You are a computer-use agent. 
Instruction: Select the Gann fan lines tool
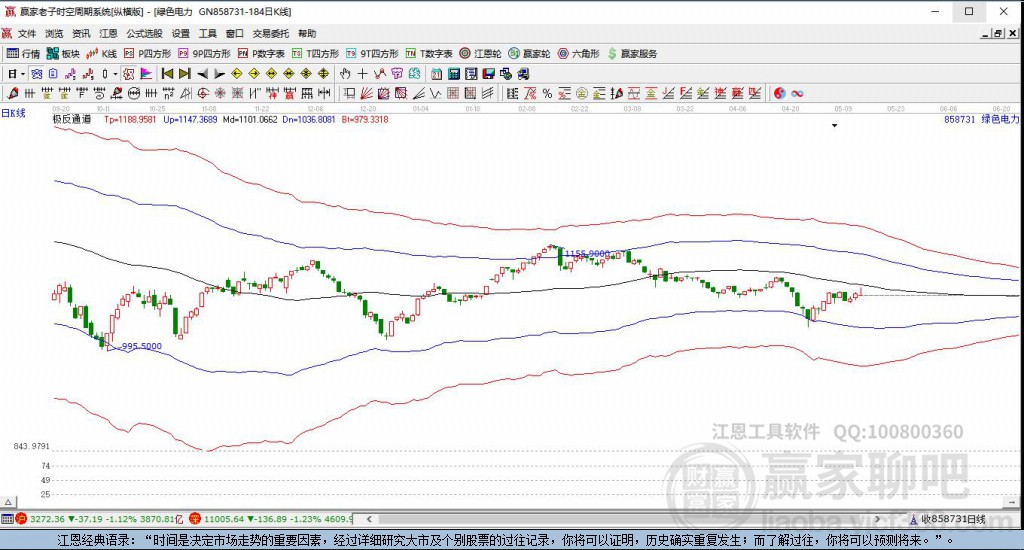click(x=366, y=93)
